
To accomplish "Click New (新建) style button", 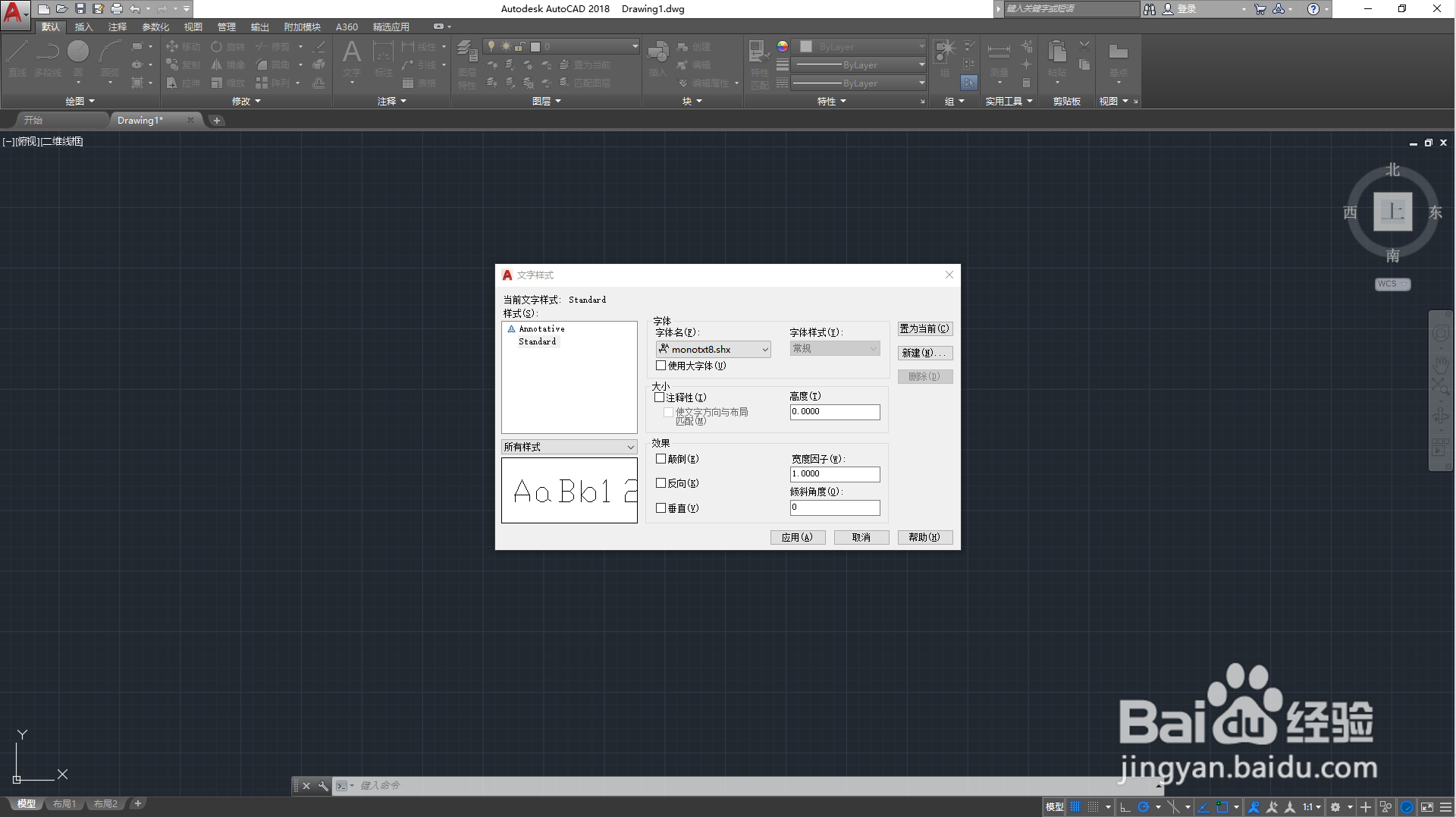I will (924, 353).
